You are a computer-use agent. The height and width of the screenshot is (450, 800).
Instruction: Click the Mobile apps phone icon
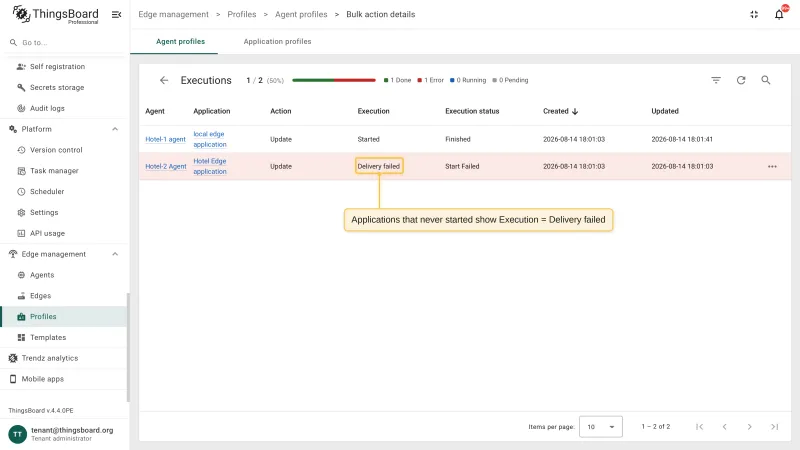click(x=13, y=379)
